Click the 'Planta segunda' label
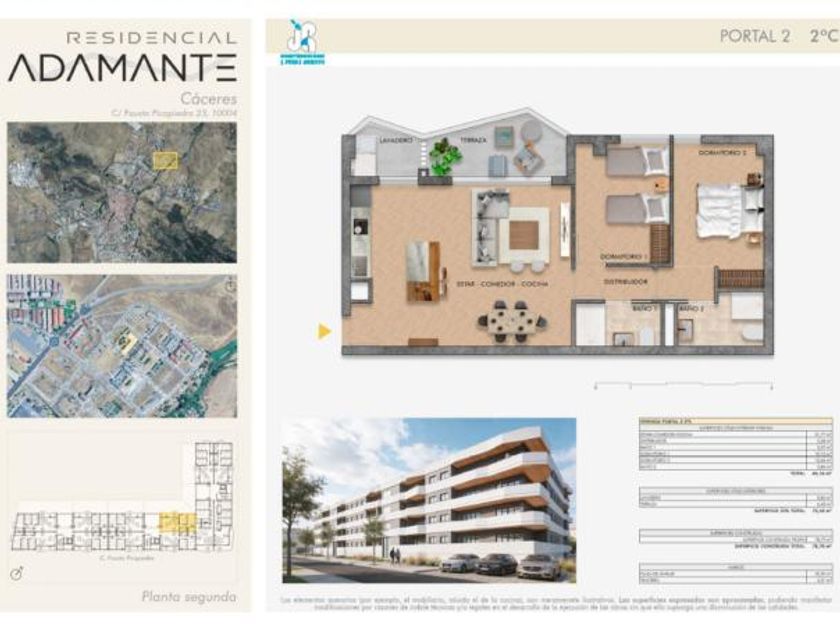 189,596
